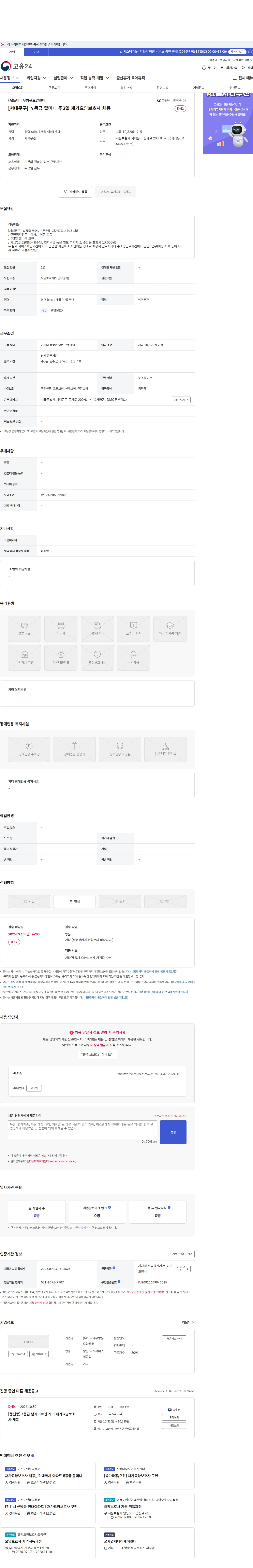Open the 지도 보기 map expander

181,400
